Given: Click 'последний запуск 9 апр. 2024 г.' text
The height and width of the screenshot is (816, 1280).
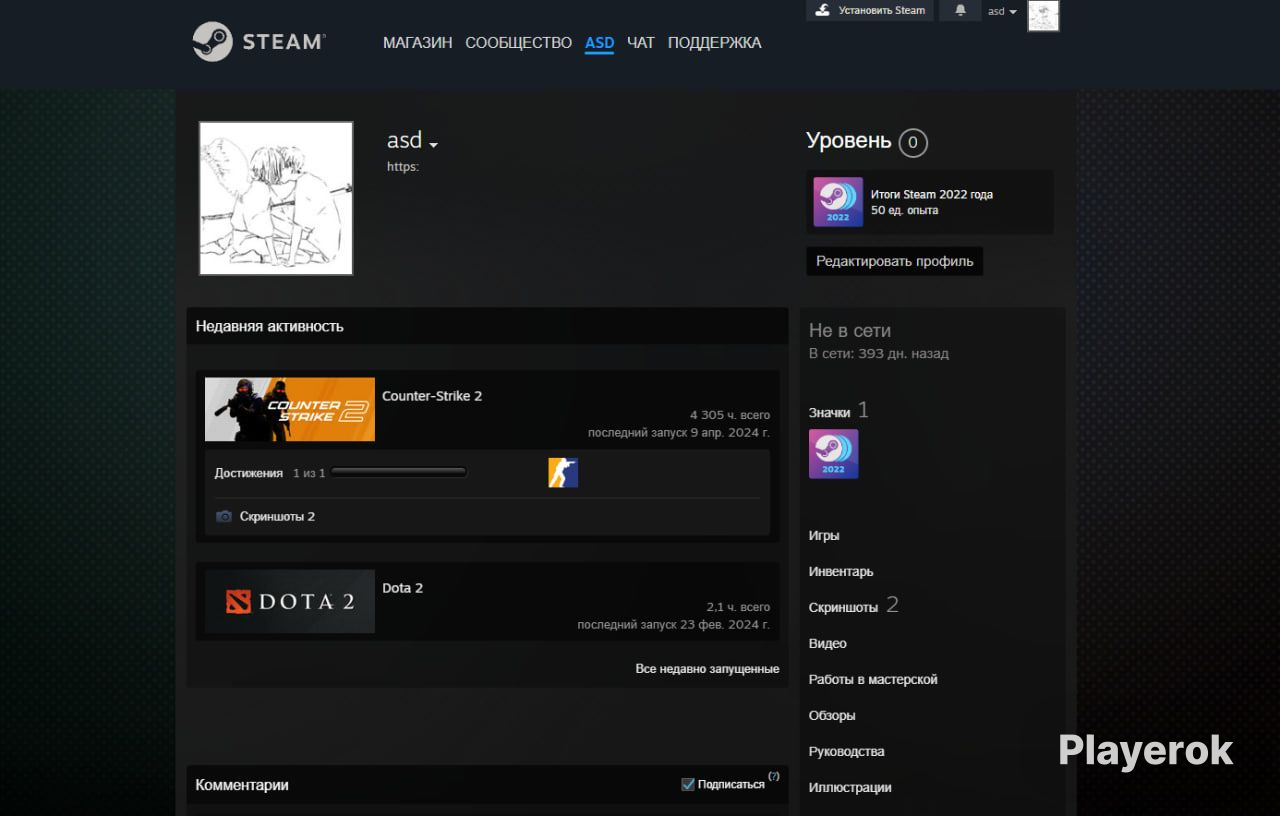Looking at the screenshot, I should tap(679, 433).
